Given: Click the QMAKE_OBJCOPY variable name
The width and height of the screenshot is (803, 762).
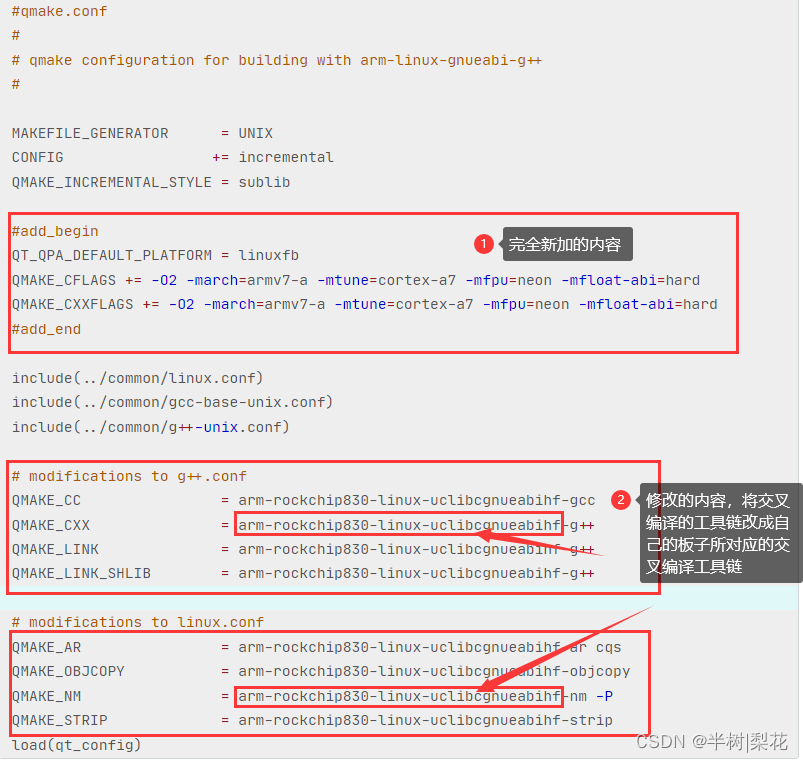Looking at the screenshot, I should coord(68,671).
